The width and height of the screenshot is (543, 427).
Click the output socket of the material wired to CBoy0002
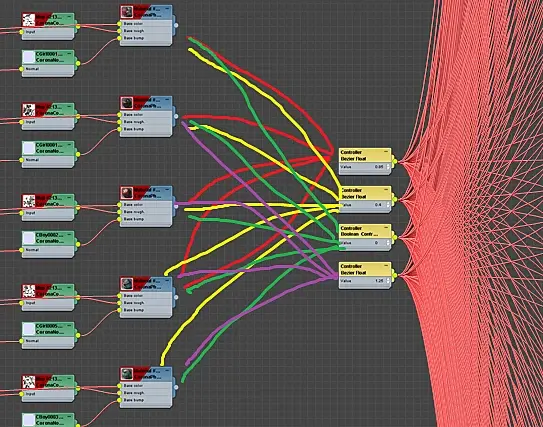click(176, 206)
